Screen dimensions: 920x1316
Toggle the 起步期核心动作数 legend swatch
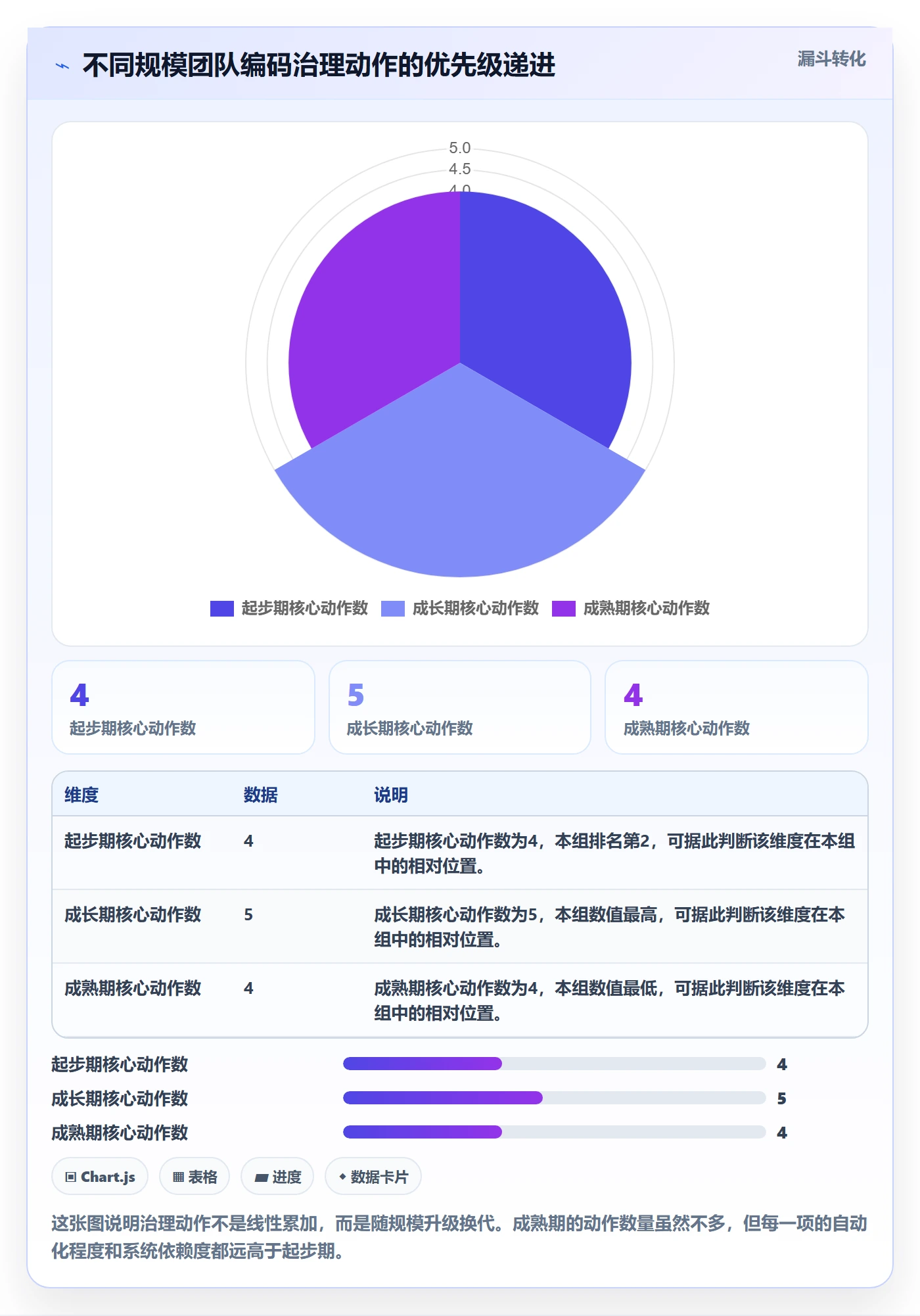[222, 609]
